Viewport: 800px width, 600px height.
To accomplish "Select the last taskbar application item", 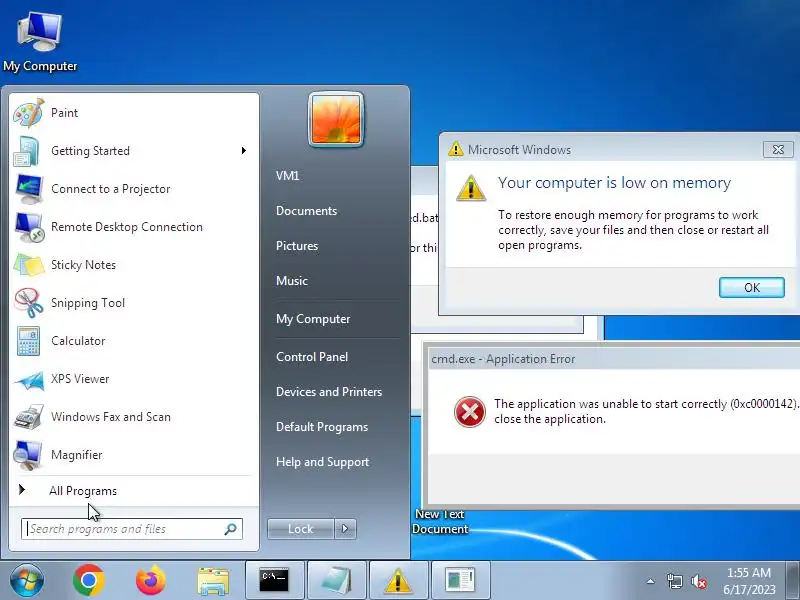I will point(461,580).
